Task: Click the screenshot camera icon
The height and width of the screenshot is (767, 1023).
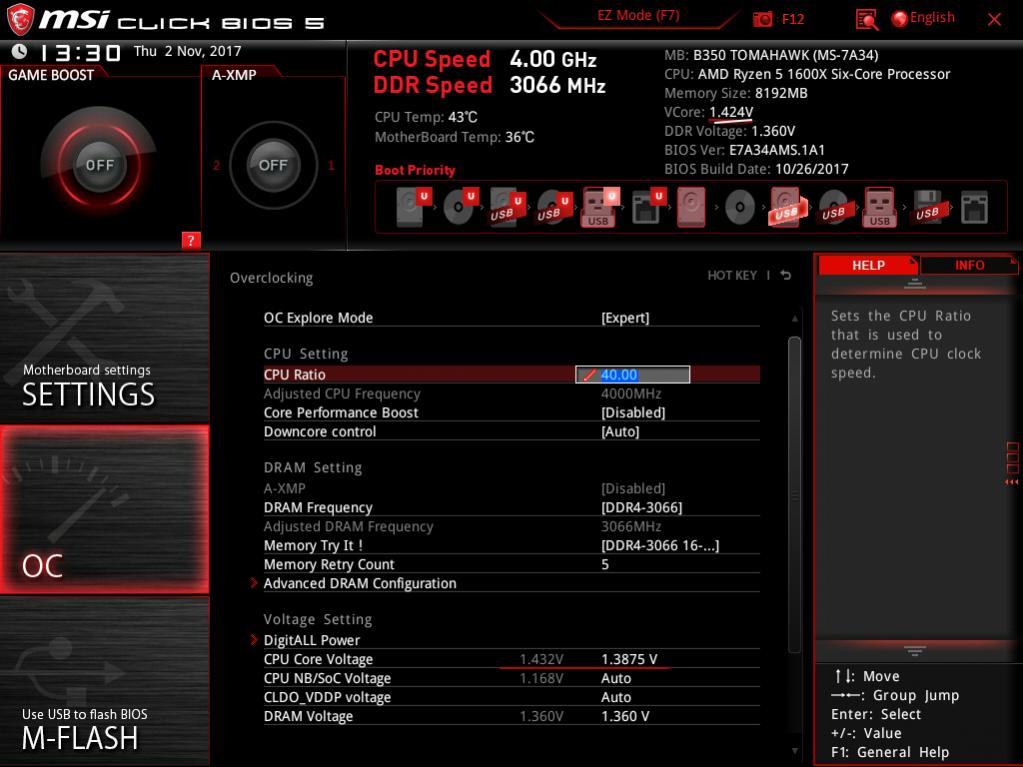Action: (762, 19)
